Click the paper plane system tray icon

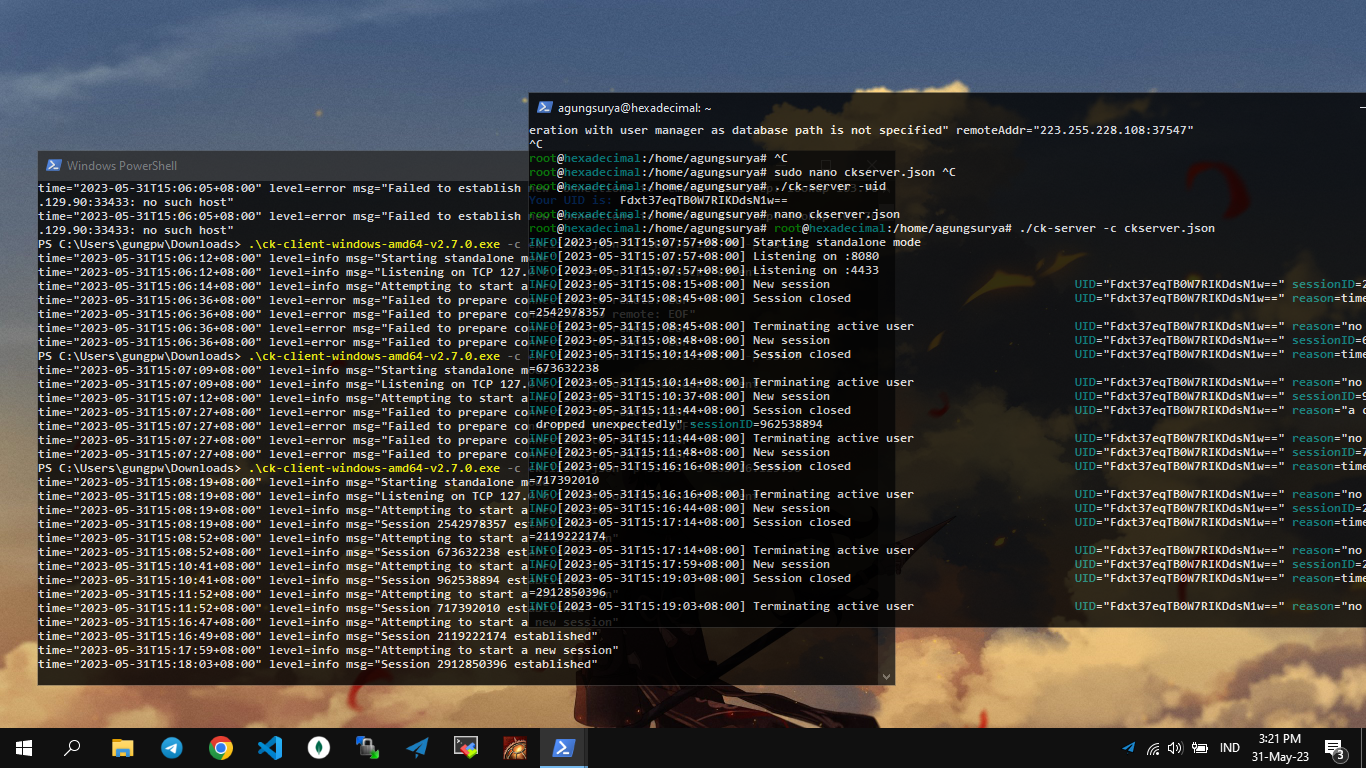point(1129,748)
